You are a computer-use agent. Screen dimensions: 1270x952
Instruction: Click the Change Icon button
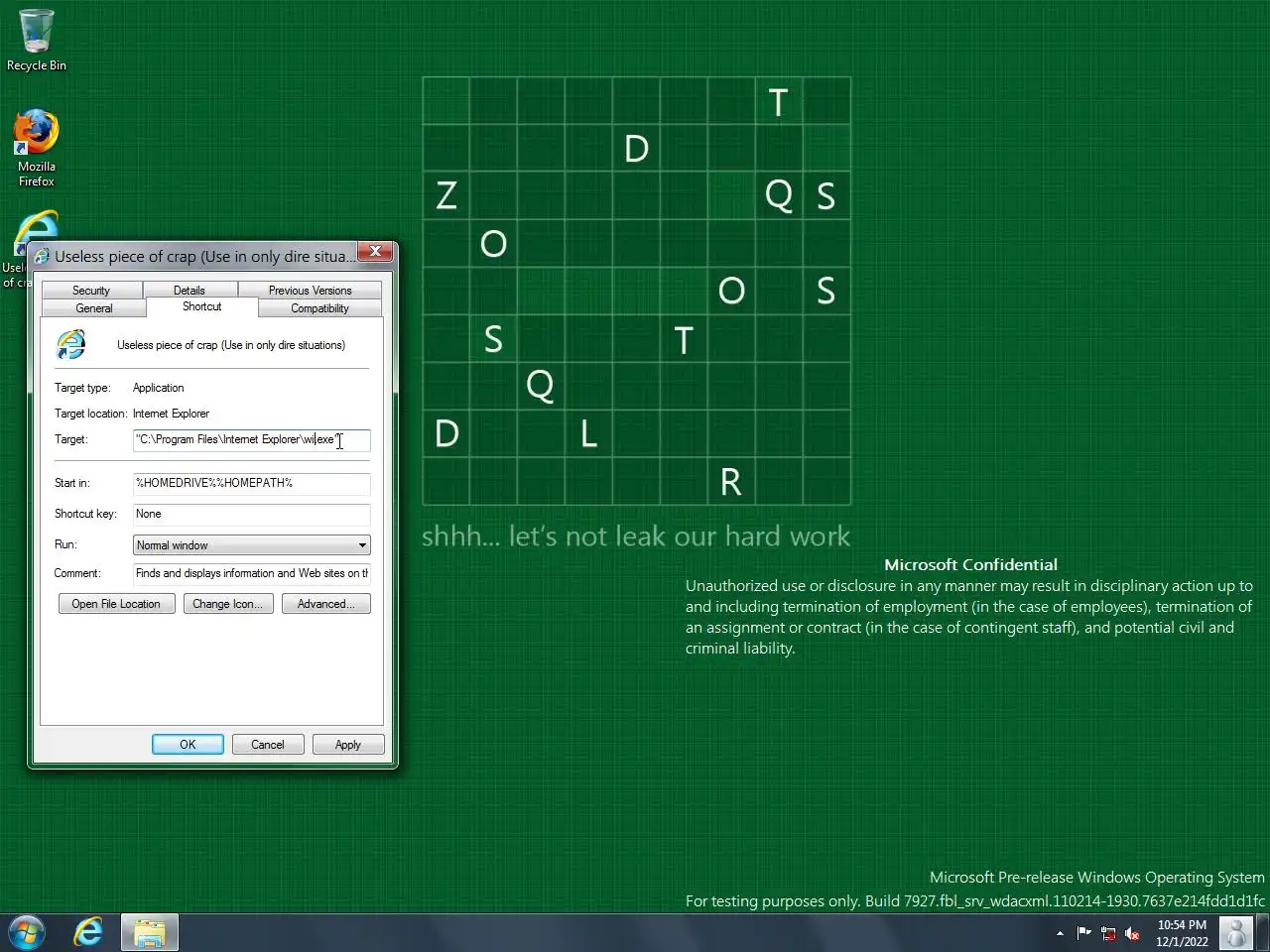pos(228,604)
